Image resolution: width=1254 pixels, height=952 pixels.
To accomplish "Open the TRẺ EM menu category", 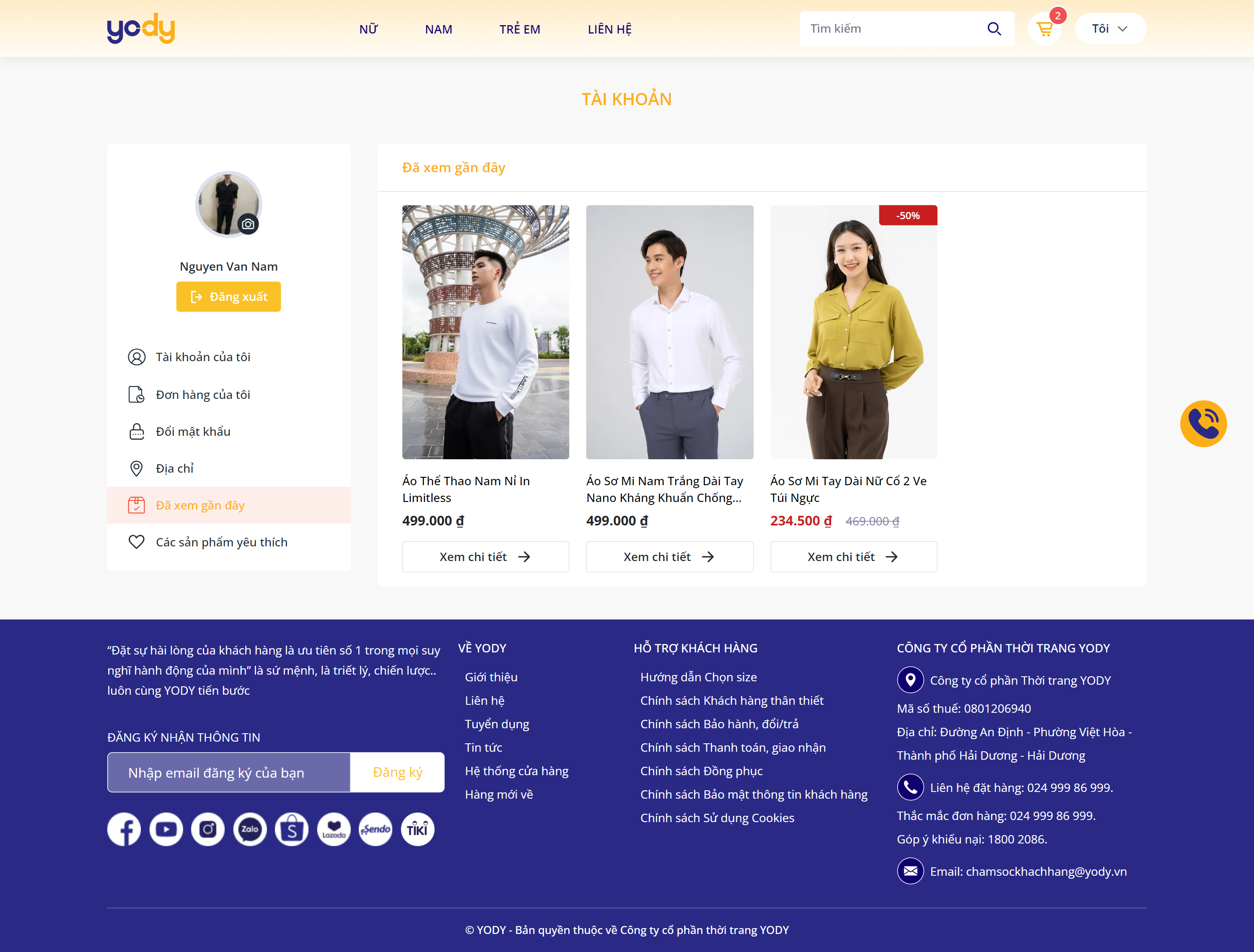I will click(x=519, y=29).
